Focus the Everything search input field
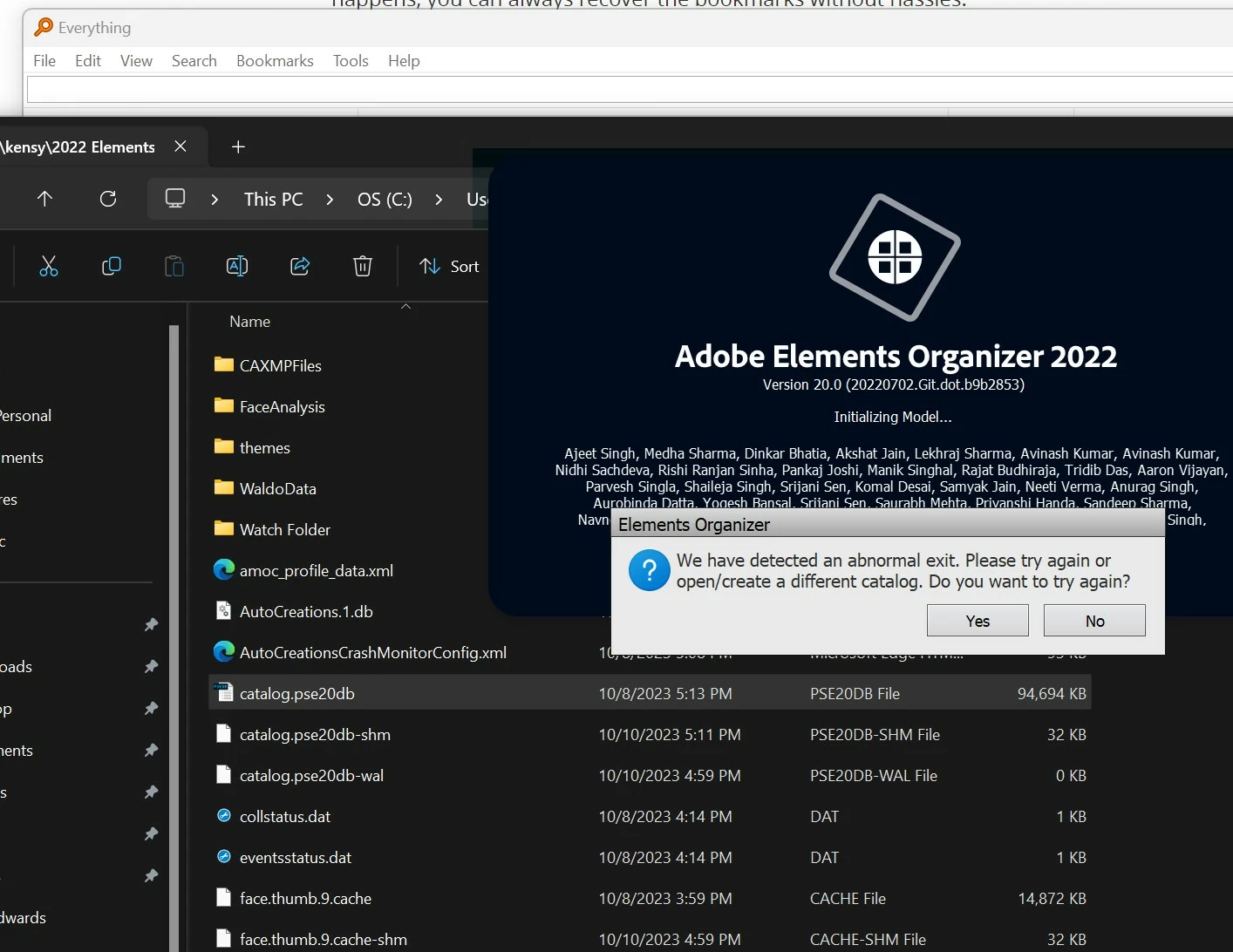This screenshot has width=1233, height=952. [630, 90]
